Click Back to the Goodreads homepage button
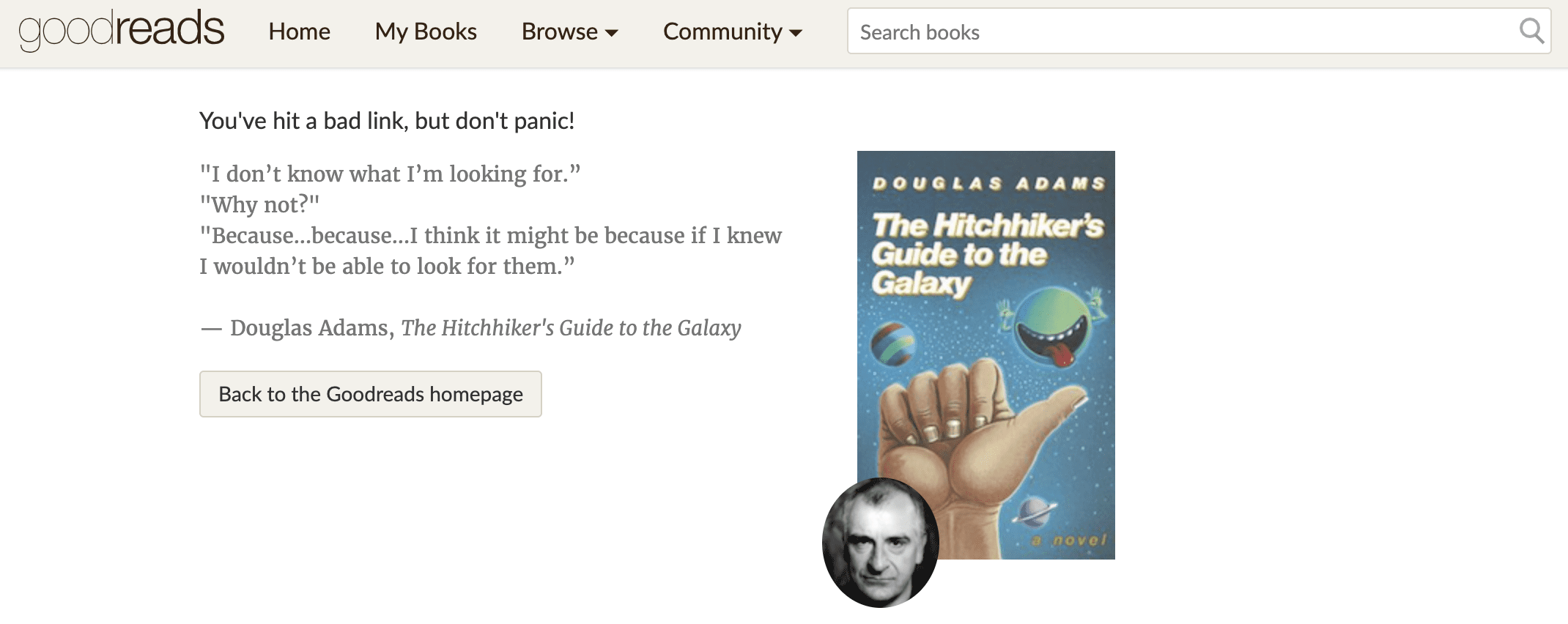Screen dimensions: 1568x624 click(371, 394)
